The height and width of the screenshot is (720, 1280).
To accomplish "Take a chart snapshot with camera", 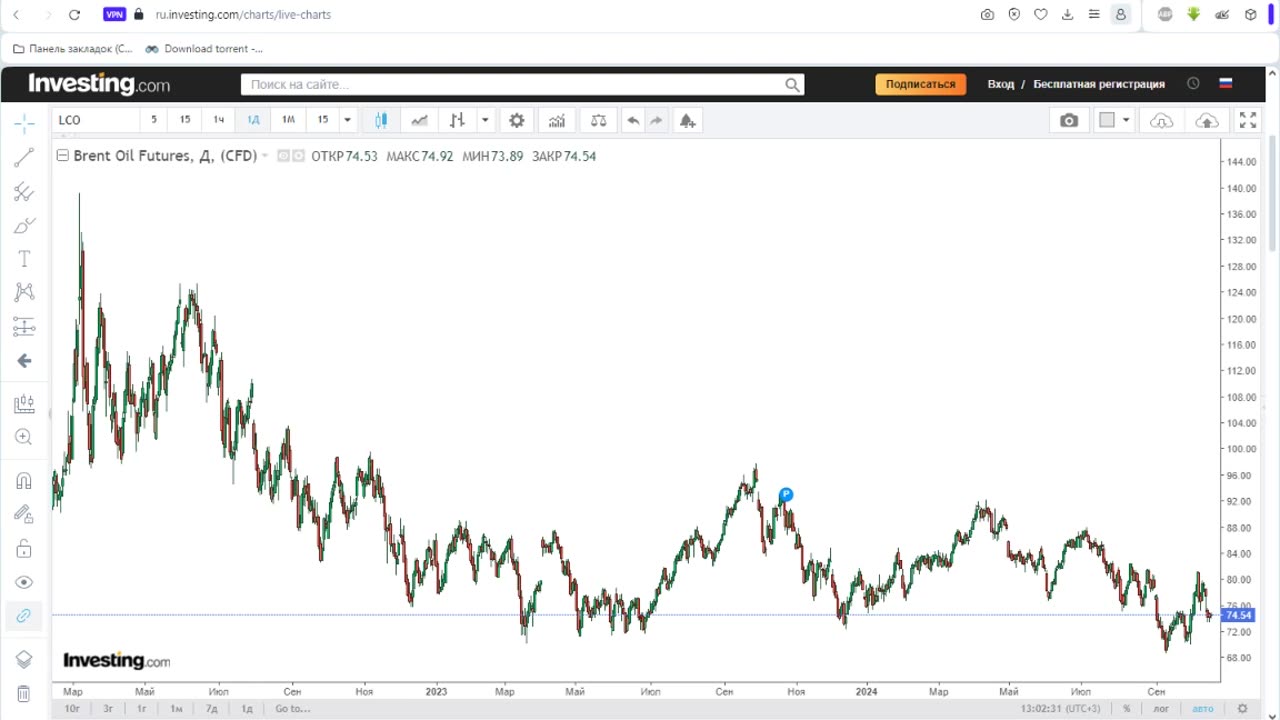I will tap(1069, 120).
